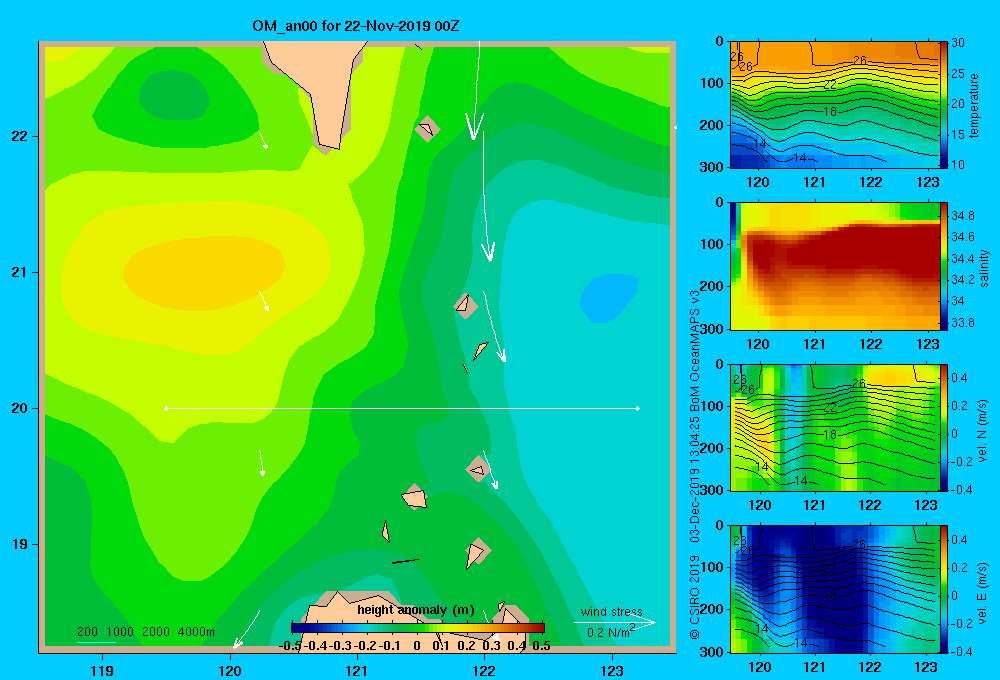The image size is (1000, 680).
Task: Click the '33.8' tick on salinity scale
Action: (x=962, y=323)
